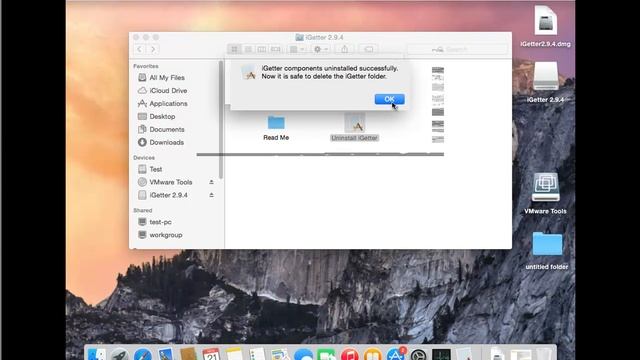Click sidebar vertical scrollbar
This screenshot has height=360, width=640.
point(221,119)
